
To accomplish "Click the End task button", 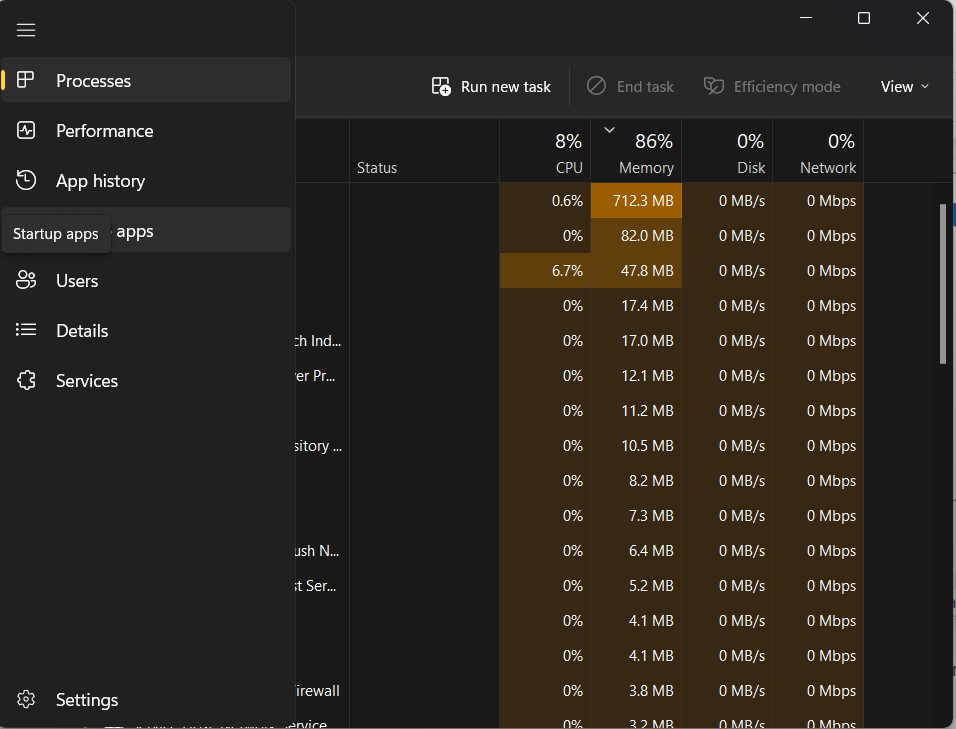I will [630, 86].
